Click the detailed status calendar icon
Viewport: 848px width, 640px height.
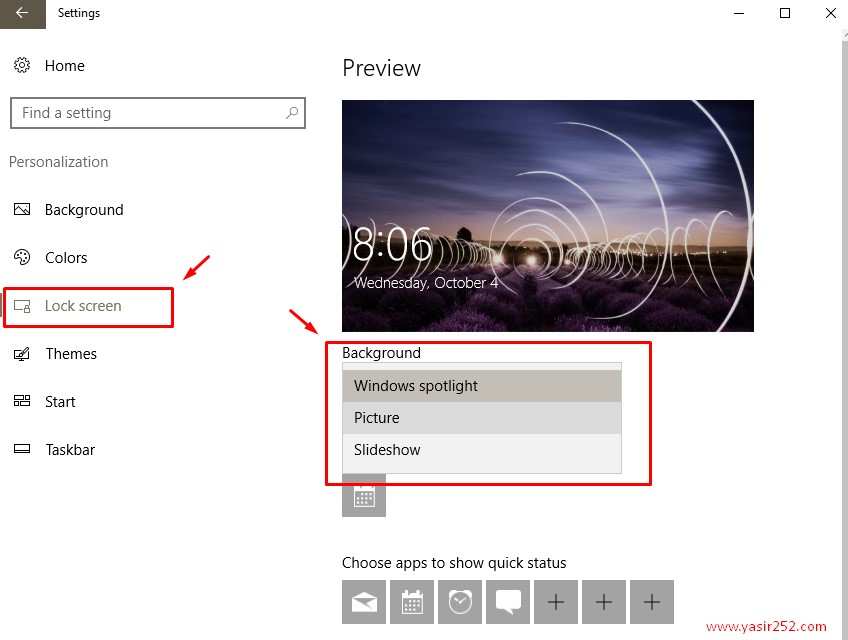point(363,496)
